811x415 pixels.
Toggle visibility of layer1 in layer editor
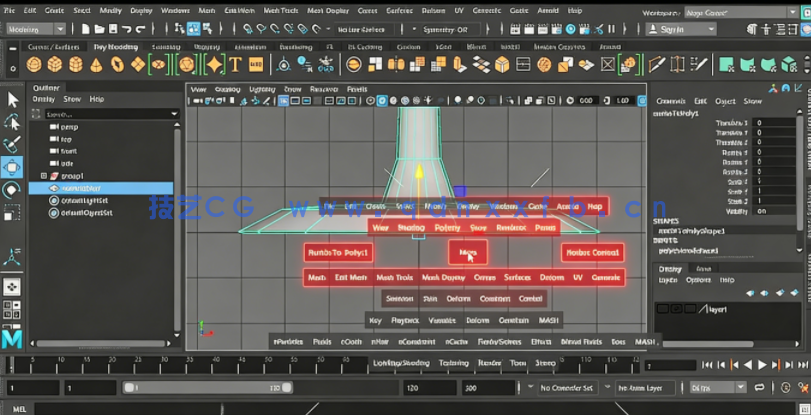(664, 309)
